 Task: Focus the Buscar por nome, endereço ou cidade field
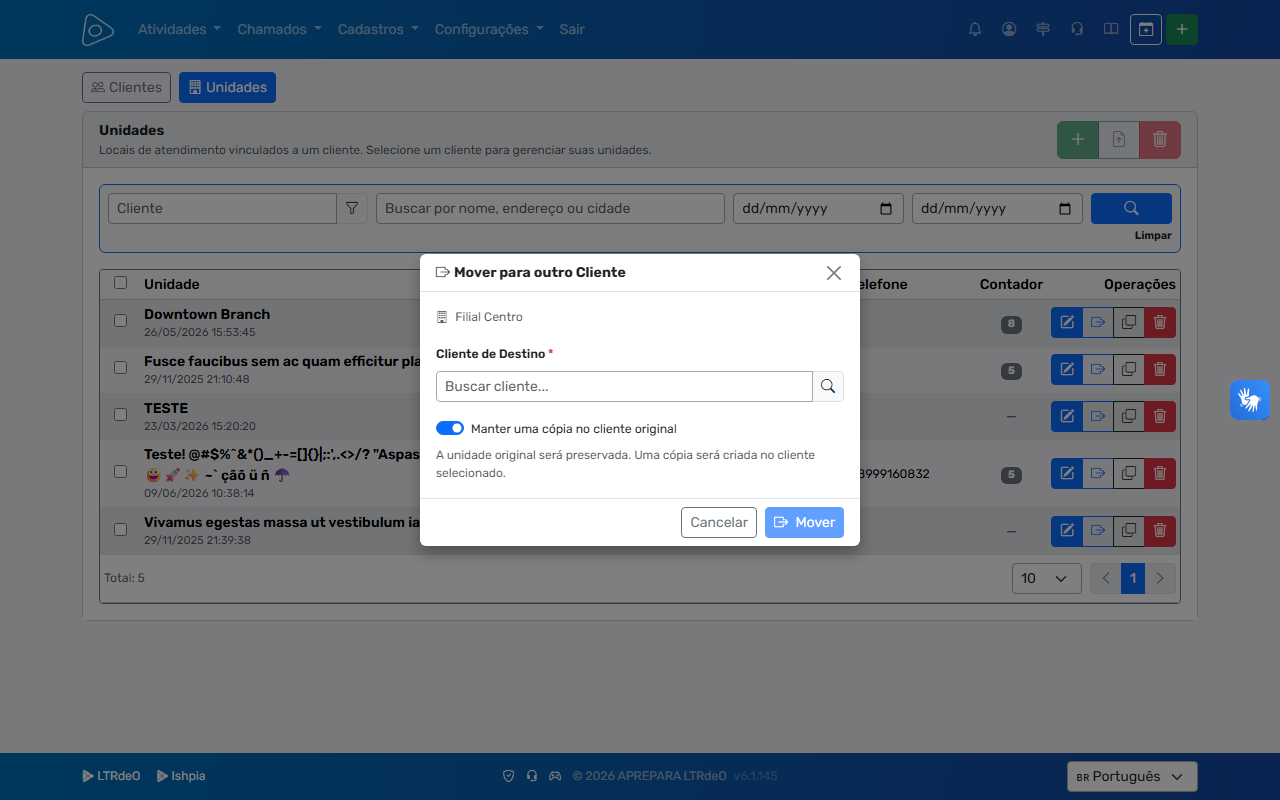[550, 208]
